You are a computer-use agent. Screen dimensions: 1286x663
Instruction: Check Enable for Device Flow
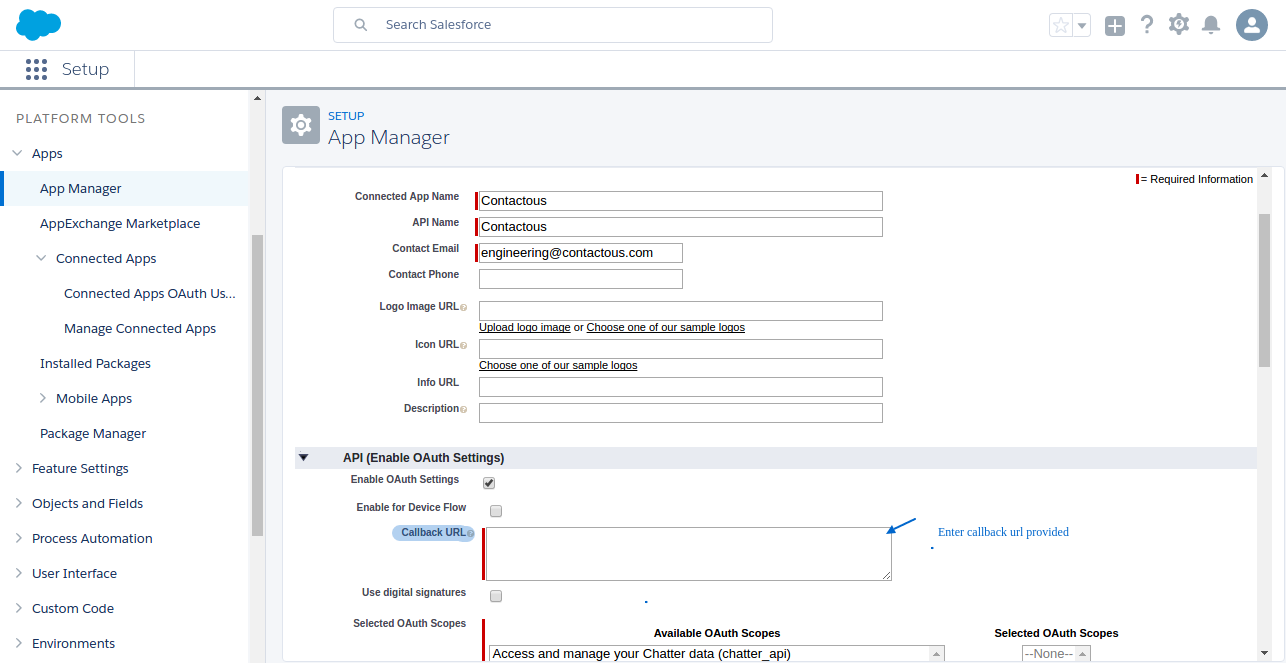coord(496,511)
